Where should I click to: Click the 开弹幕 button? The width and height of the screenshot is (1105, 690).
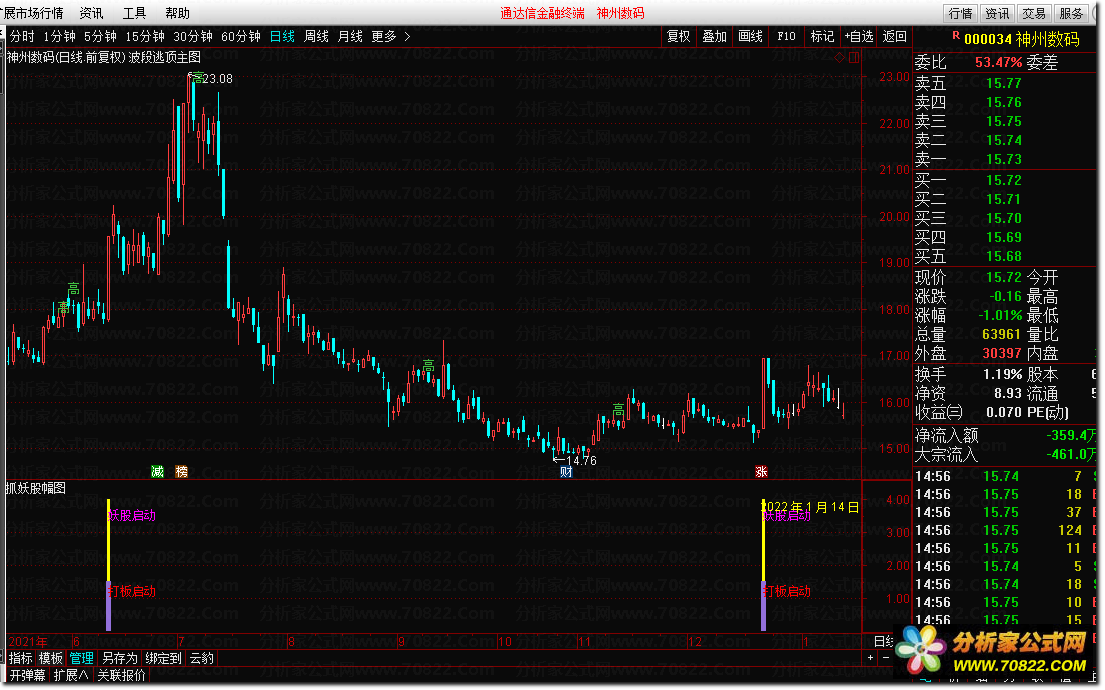point(27,675)
